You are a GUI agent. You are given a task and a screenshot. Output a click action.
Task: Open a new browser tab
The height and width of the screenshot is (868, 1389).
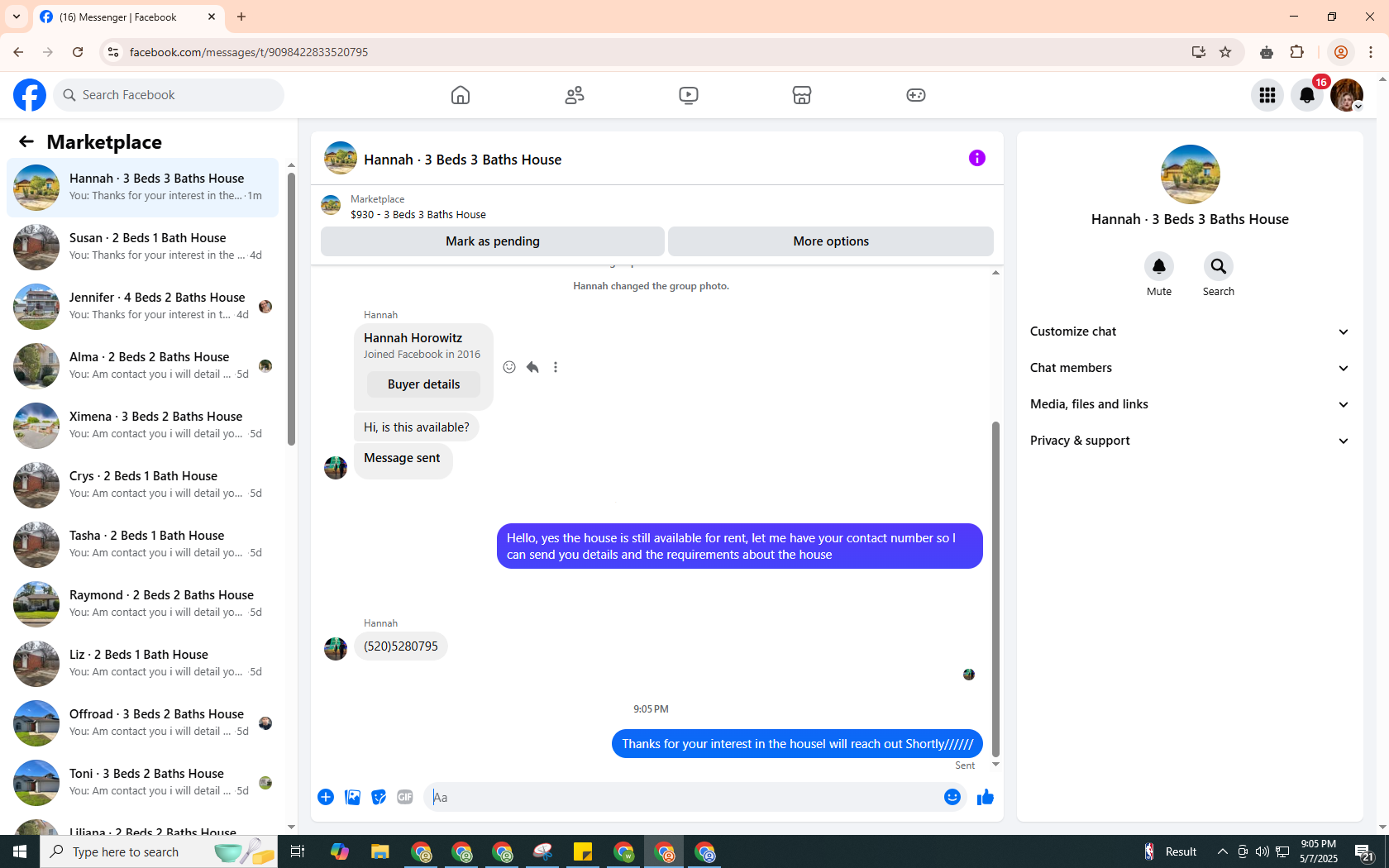[241, 17]
